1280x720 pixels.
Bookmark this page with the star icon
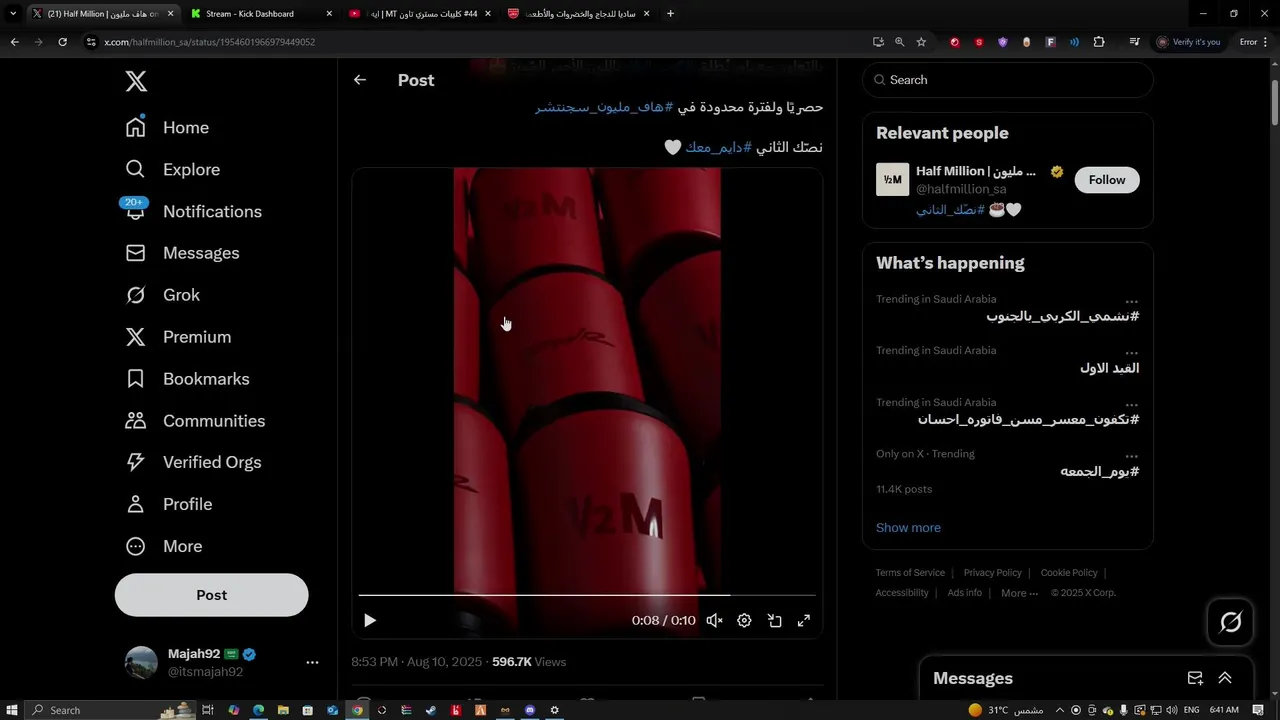coord(921,42)
